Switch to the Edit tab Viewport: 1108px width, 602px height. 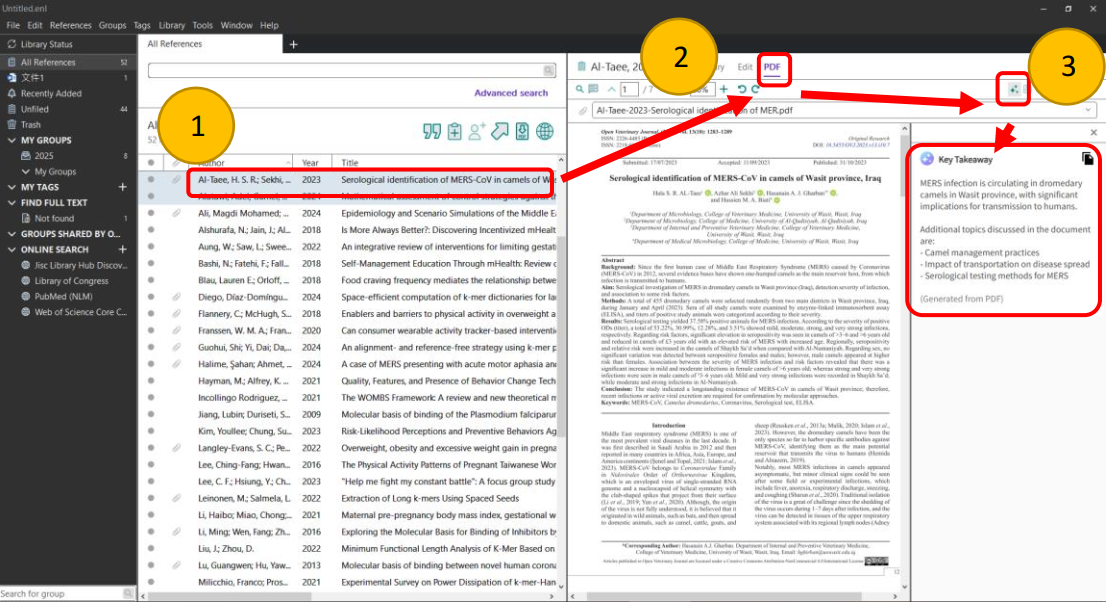(x=745, y=67)
